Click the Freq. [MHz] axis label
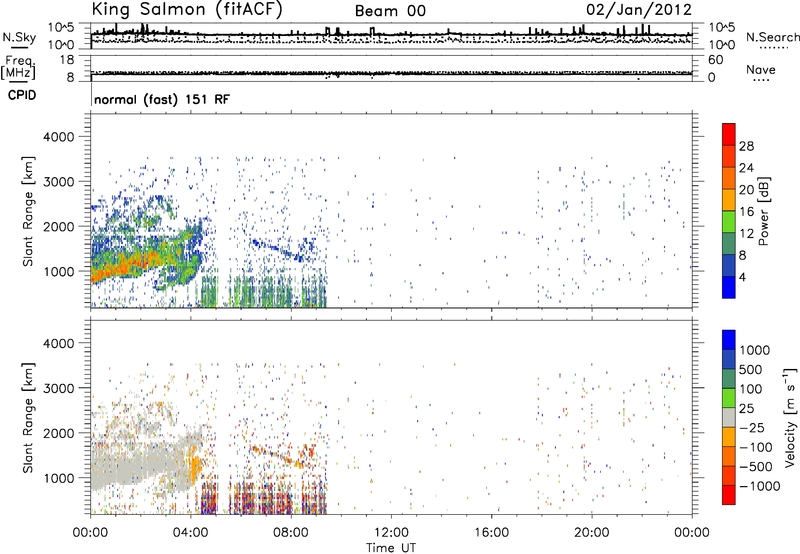 (x=18, y=68)
